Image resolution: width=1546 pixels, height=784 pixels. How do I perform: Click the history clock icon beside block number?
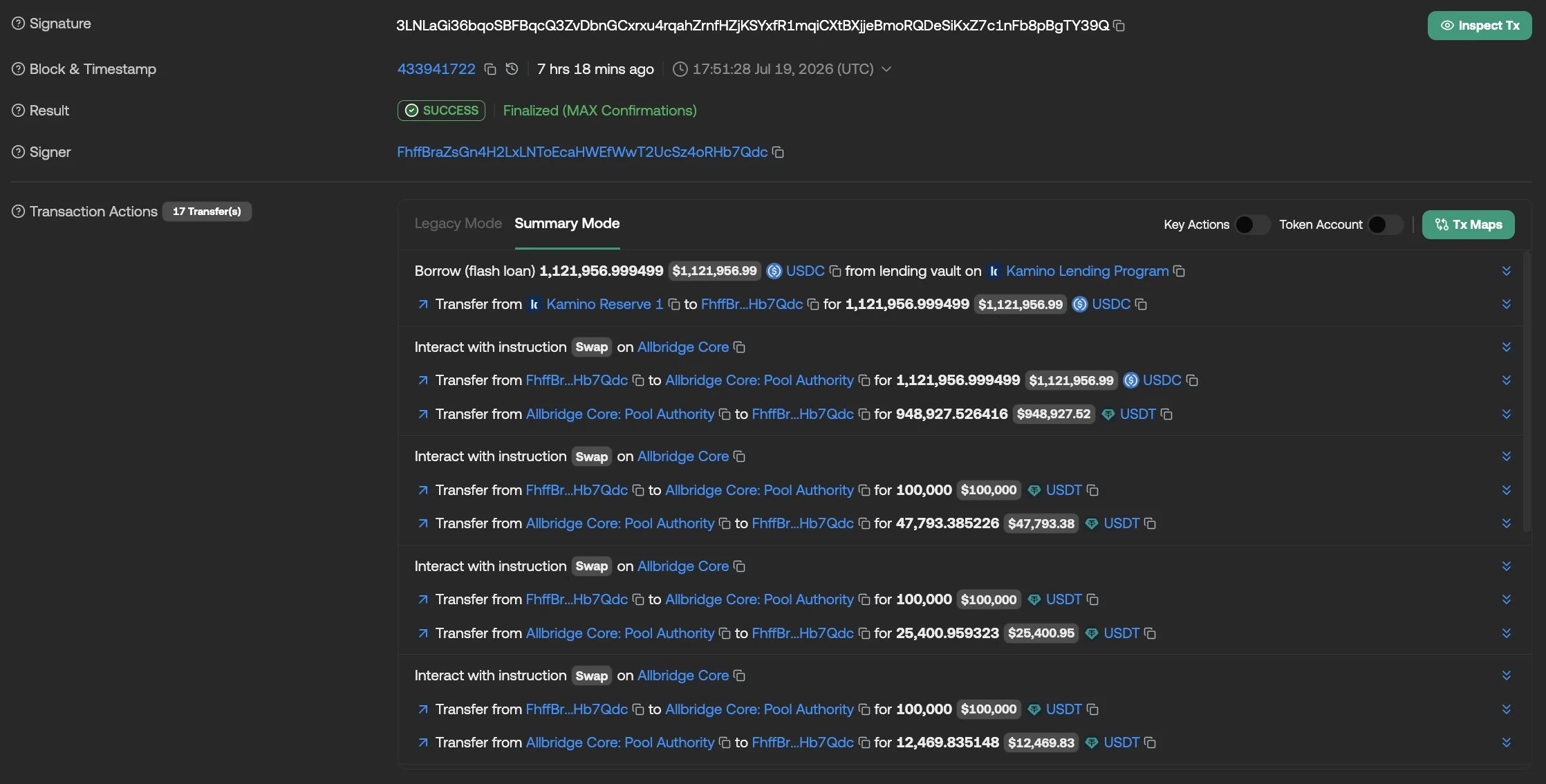[x=512, y=69]
